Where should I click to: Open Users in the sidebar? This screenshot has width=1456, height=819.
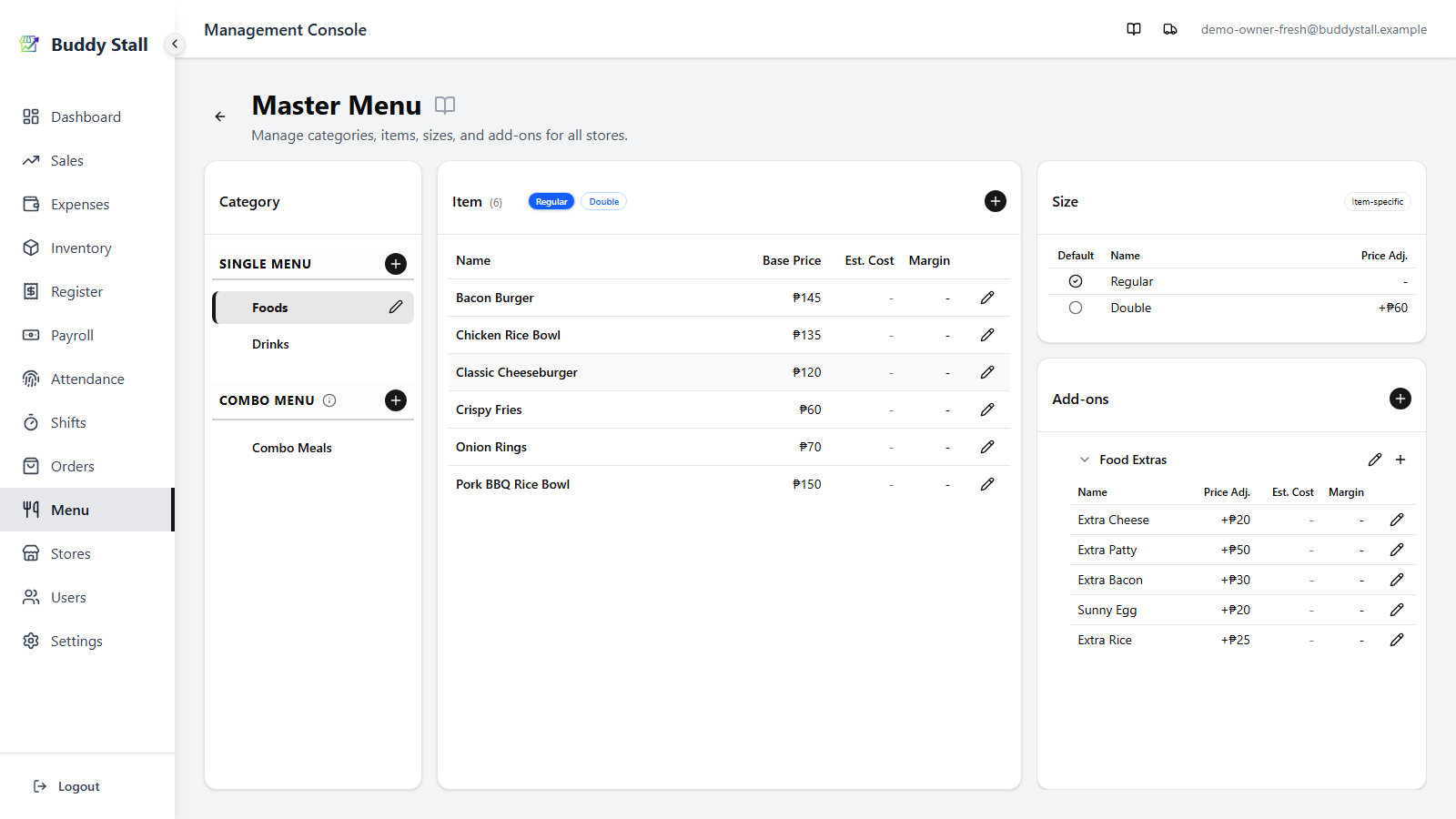[x=87, y=597]
